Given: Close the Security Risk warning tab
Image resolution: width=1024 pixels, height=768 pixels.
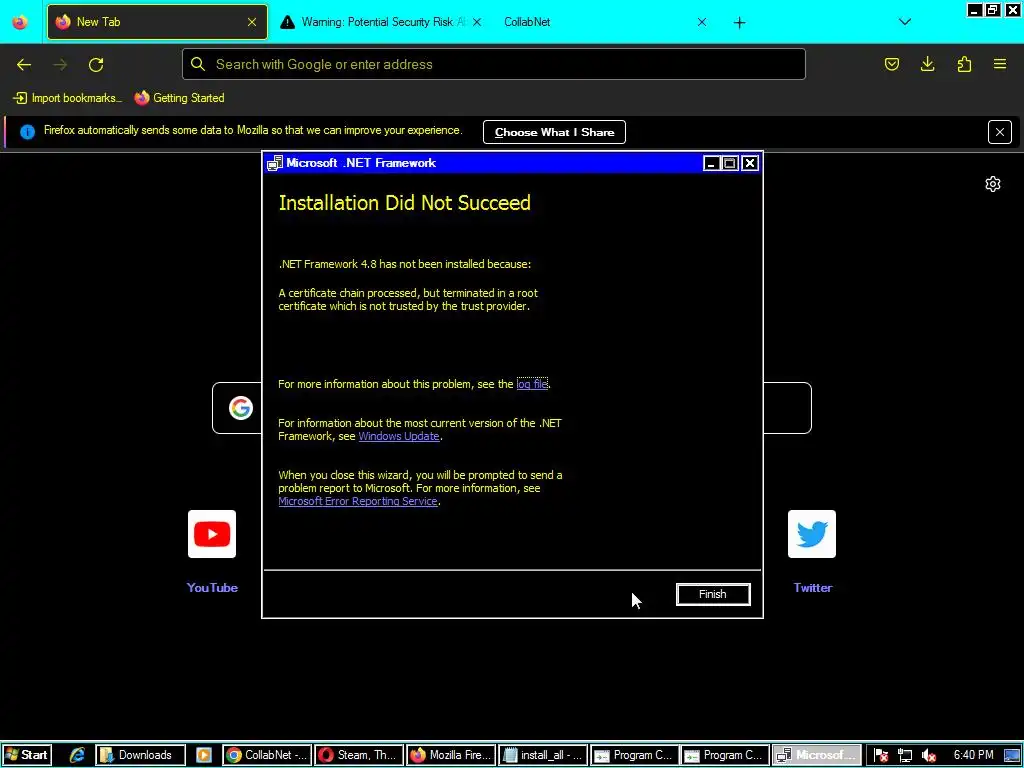Looking at the screenshot, I should click(477, 22).
